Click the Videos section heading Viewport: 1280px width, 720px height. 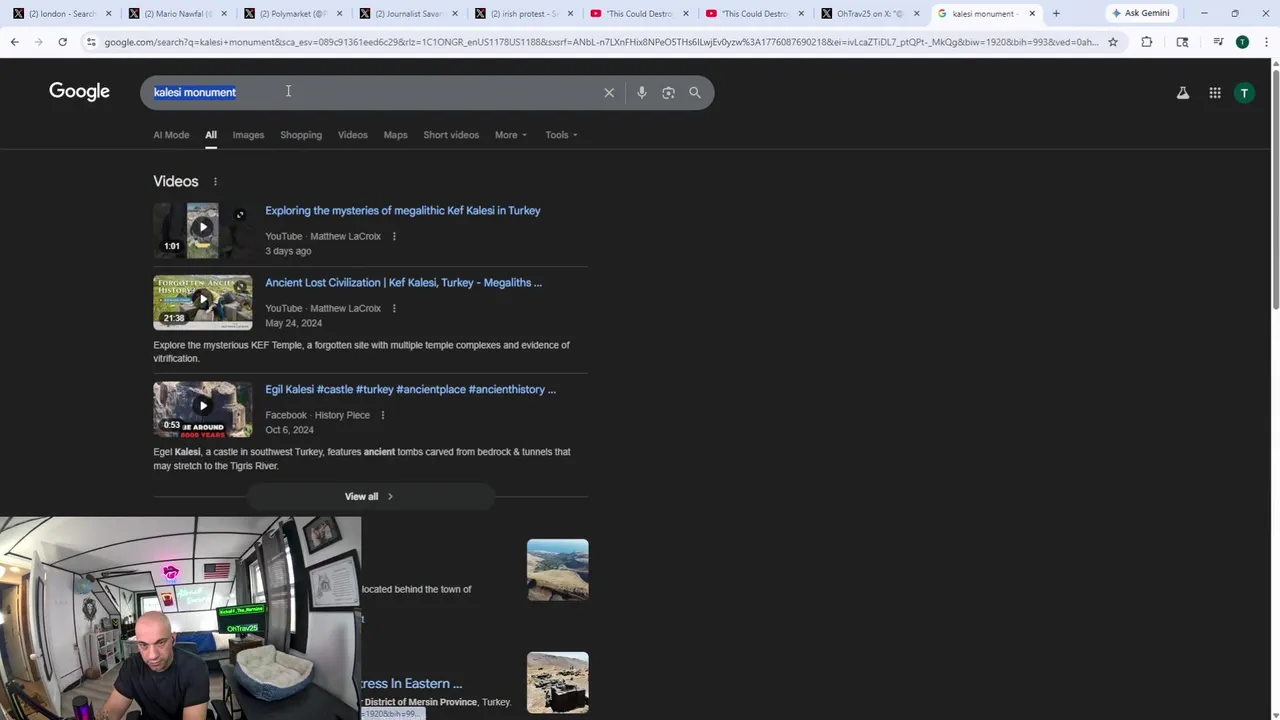176,181
